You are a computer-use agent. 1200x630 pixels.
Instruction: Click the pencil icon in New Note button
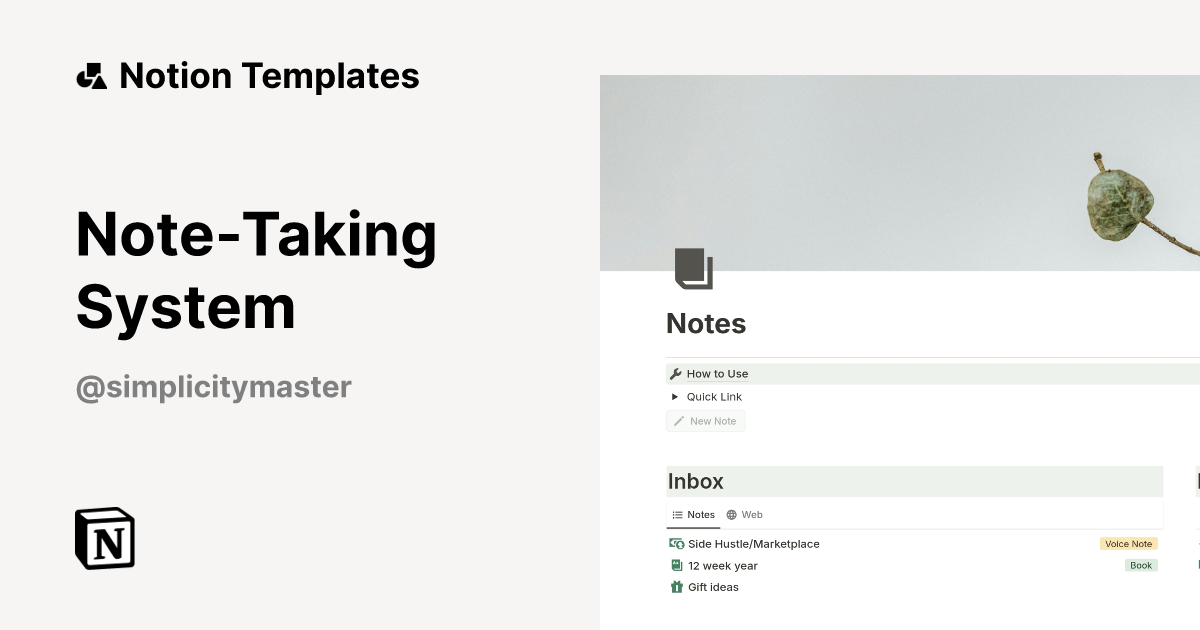678,420
